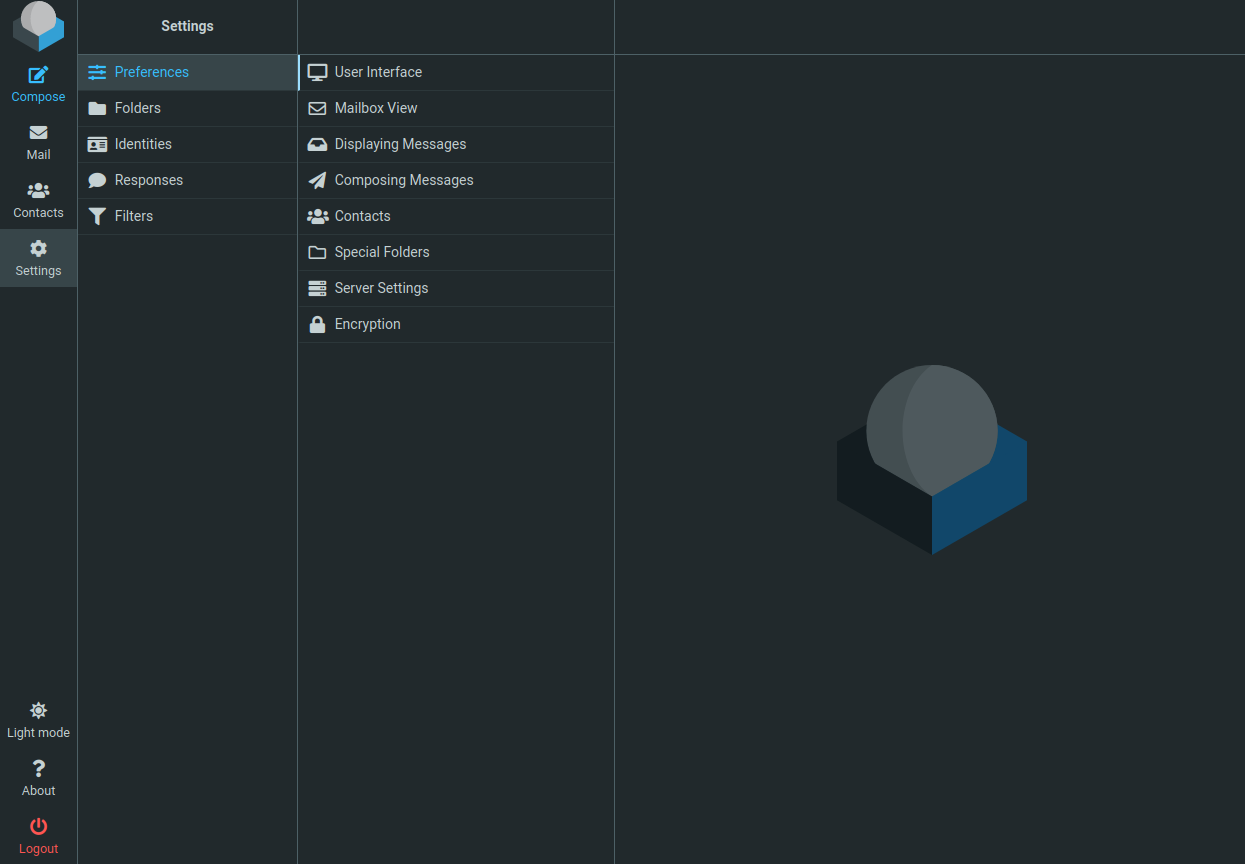
Task: Click the Encryption lock icon
Action: (x=317, y=324)
